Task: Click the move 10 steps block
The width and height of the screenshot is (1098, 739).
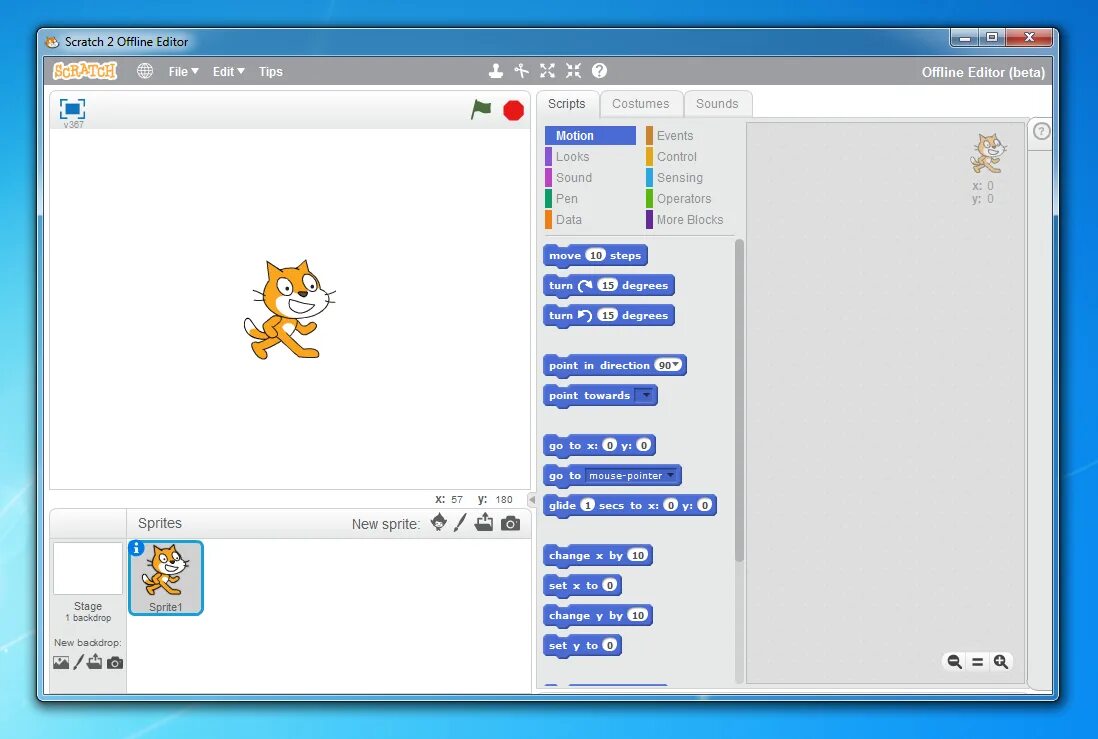Action: [595, 255]
